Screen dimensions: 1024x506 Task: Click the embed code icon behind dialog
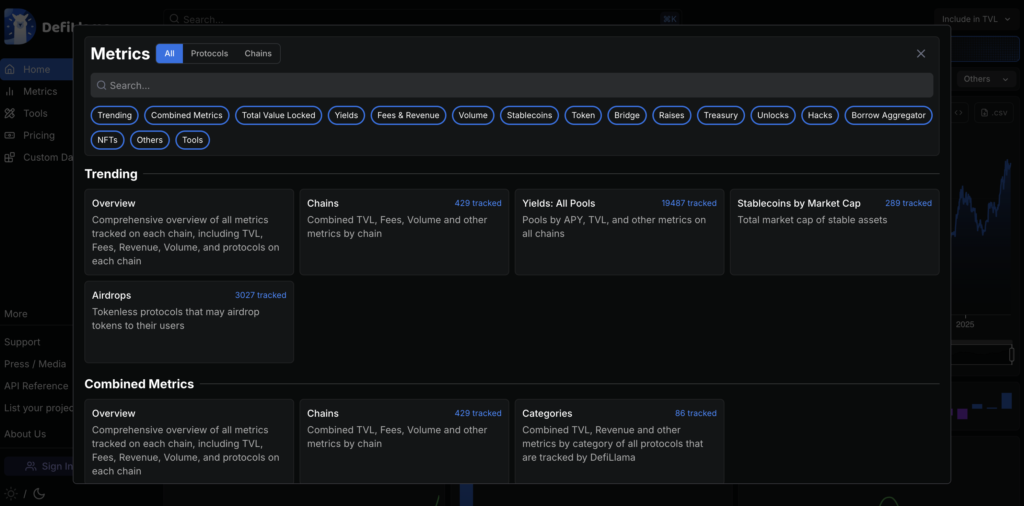(x=958, y=112)
